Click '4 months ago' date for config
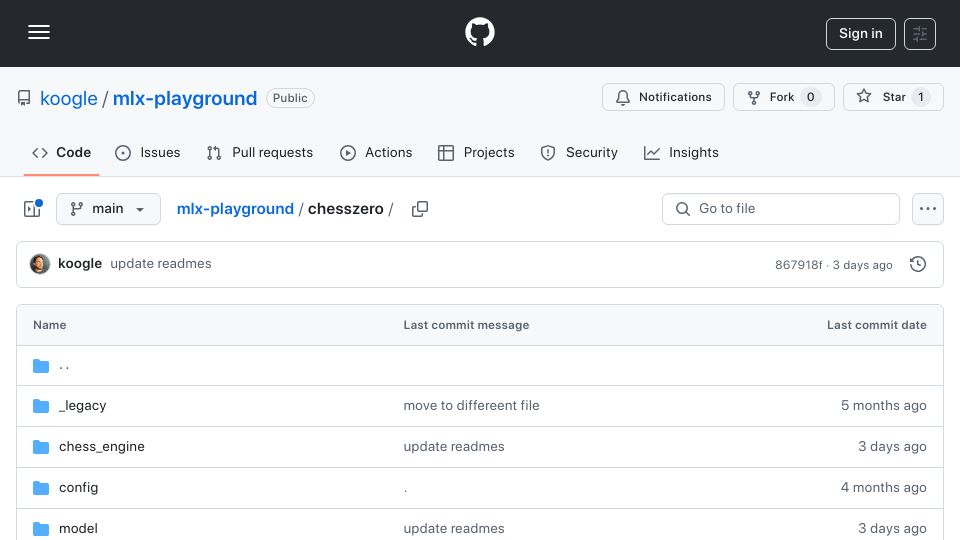The width and height of the screenshot is (960, 540). [883, 487]
